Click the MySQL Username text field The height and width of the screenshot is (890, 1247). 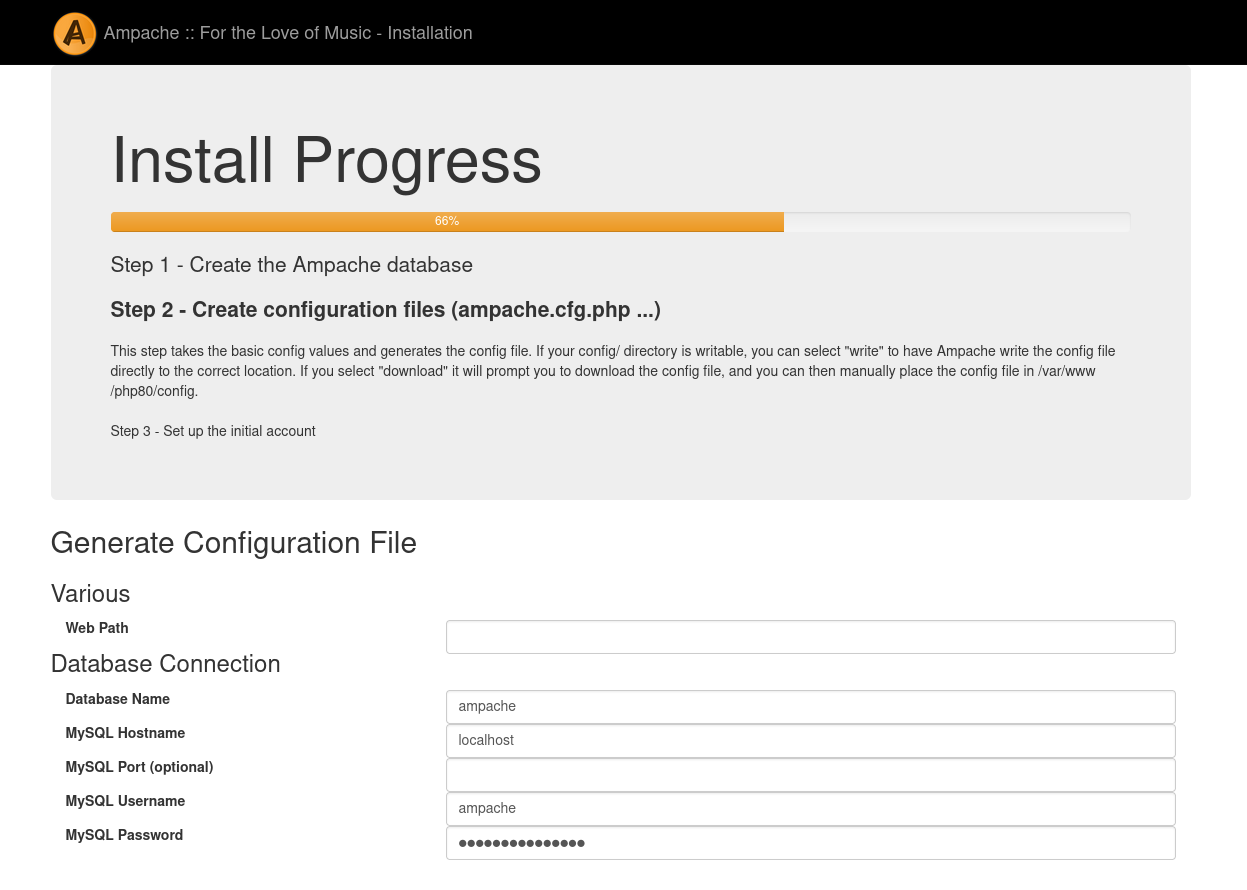(810, 809)
